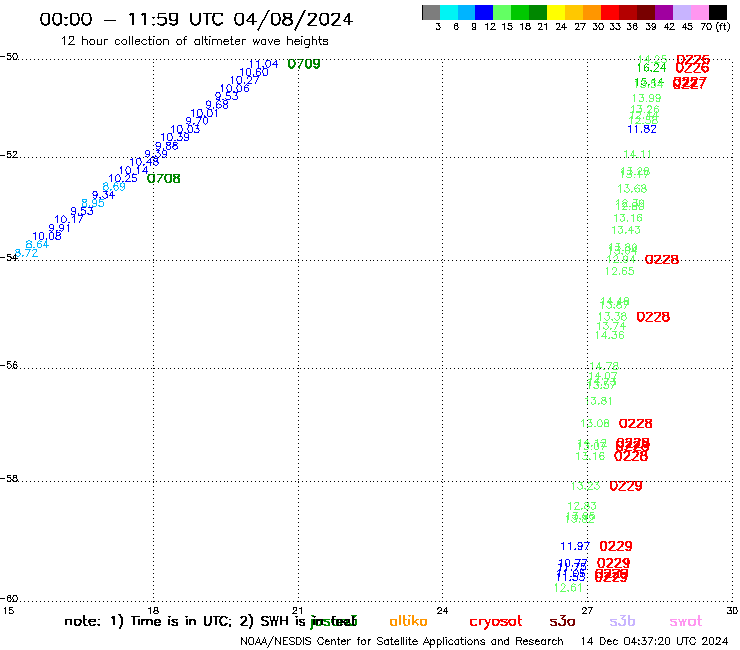Click the '13.43' wave height value
The width and height of the screenshot is (740, 650).
(626, 230)
